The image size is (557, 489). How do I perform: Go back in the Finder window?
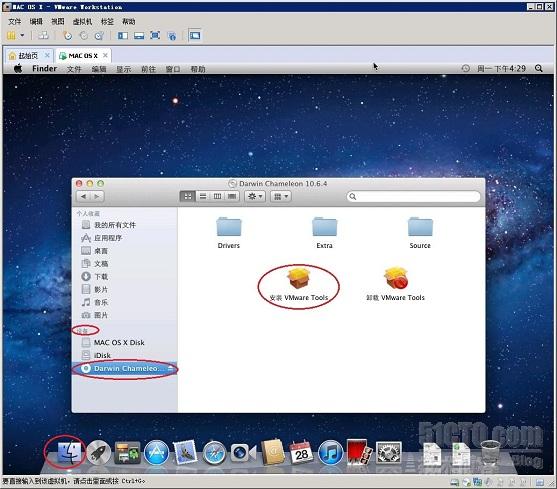click(x=83, y=196)
